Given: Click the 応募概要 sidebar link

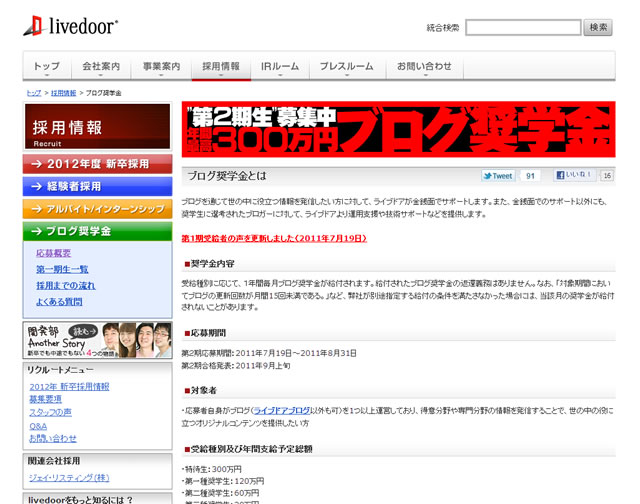Looking at the screenshot, I should click(x=53, y=253).
